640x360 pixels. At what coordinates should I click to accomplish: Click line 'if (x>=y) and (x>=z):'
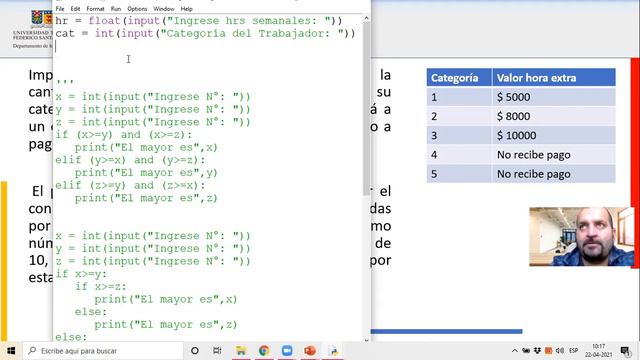point(124,135)
